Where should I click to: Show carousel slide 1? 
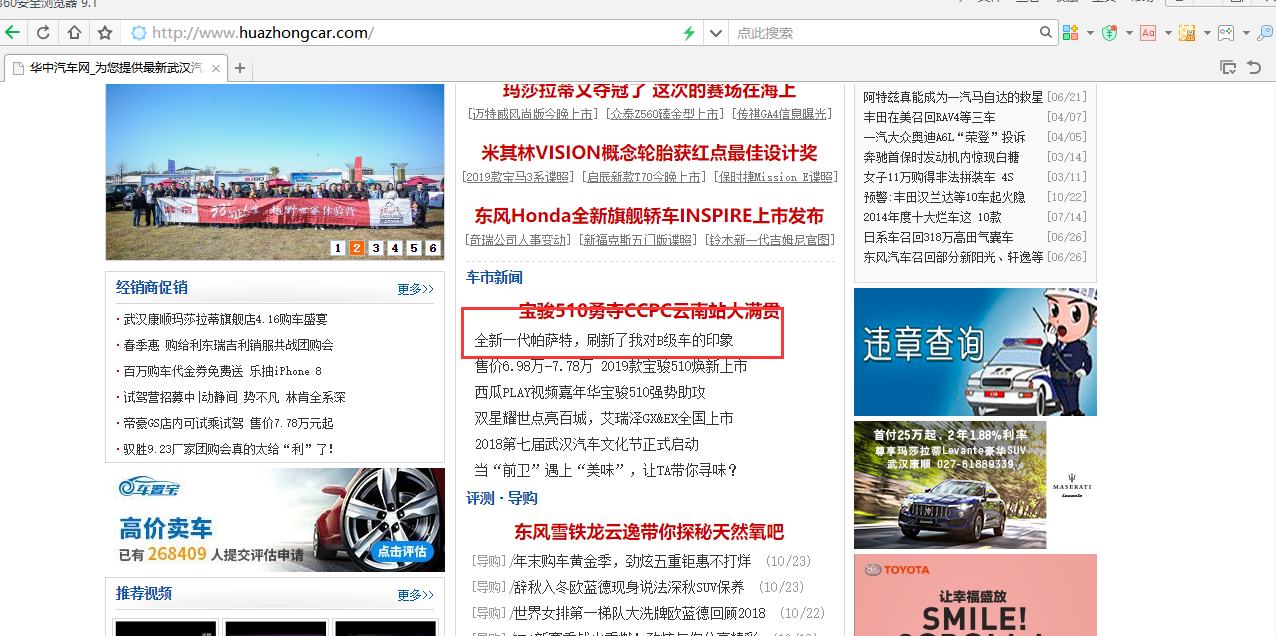[338, 248]
